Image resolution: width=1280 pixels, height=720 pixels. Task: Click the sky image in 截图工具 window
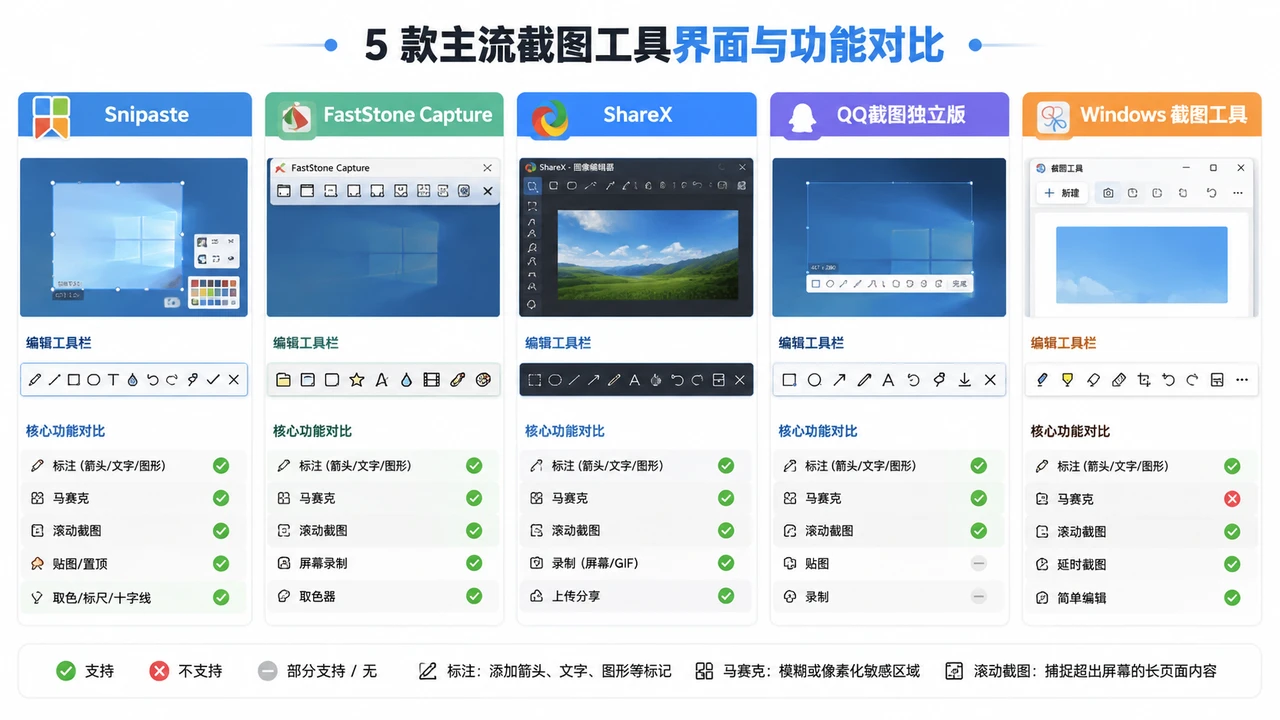pos(1141,265)
